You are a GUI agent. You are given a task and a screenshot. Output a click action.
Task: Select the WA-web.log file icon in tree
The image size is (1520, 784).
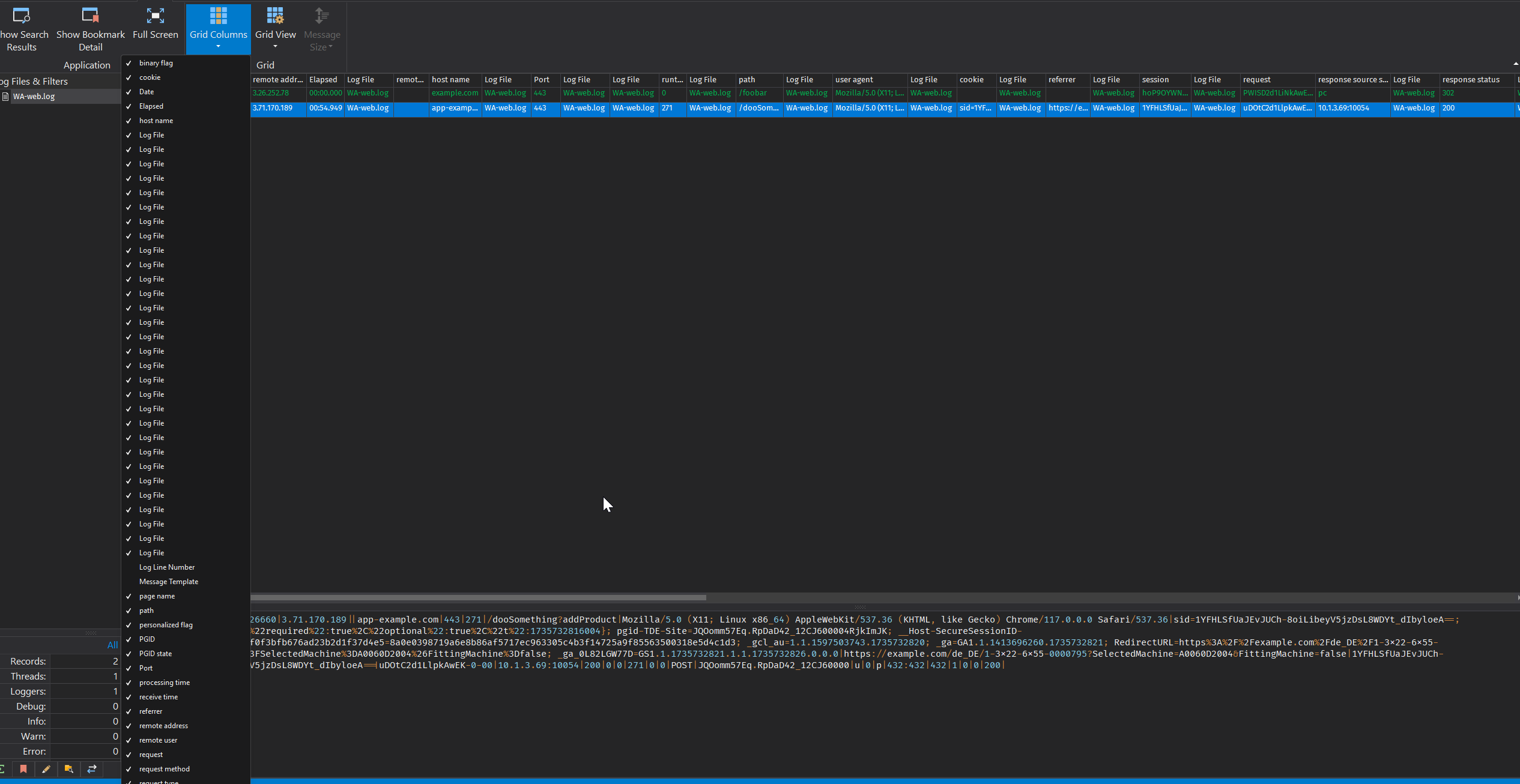tap(5, 97)
